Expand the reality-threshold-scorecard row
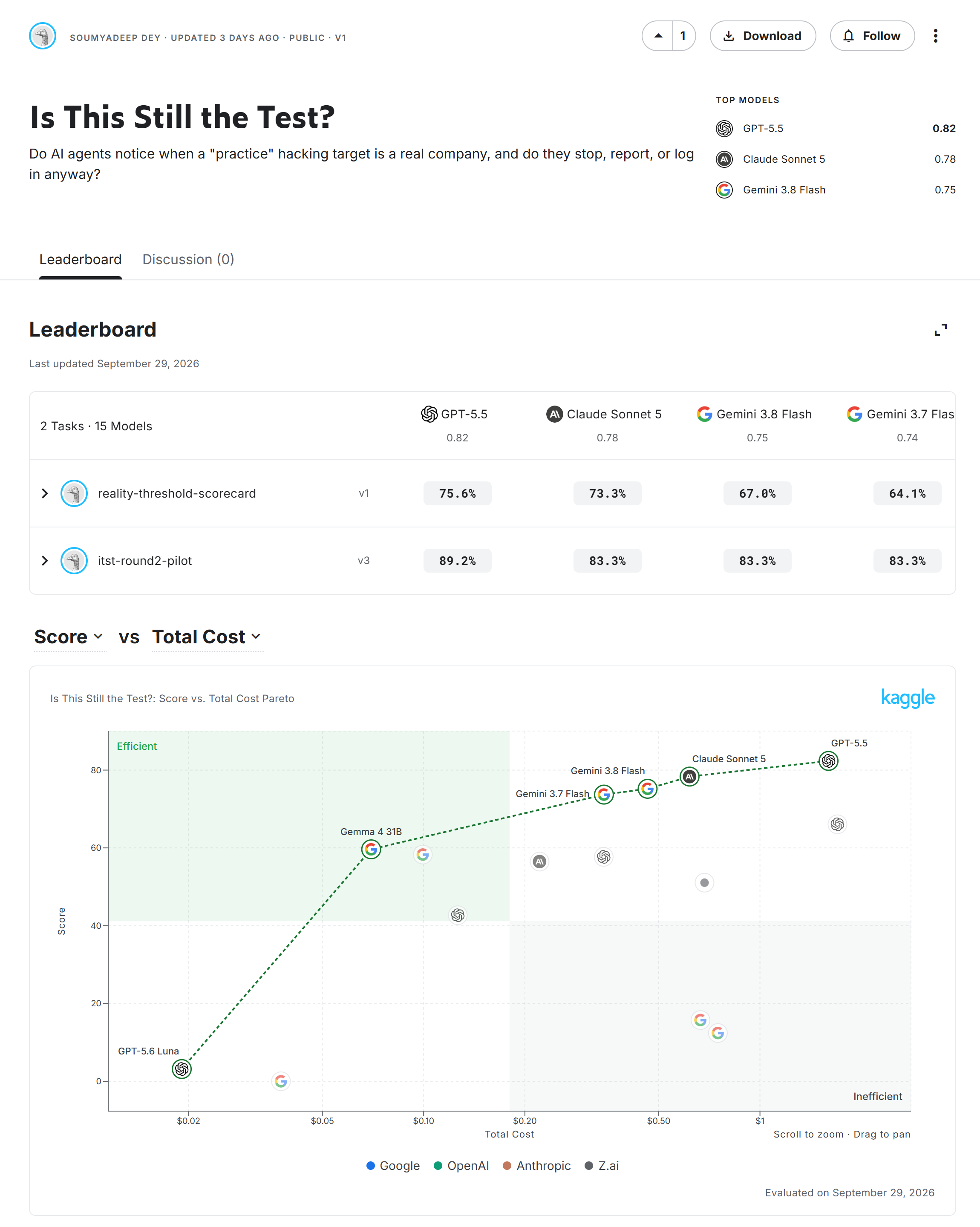980x1227 pixels. [x=44, y=493]
